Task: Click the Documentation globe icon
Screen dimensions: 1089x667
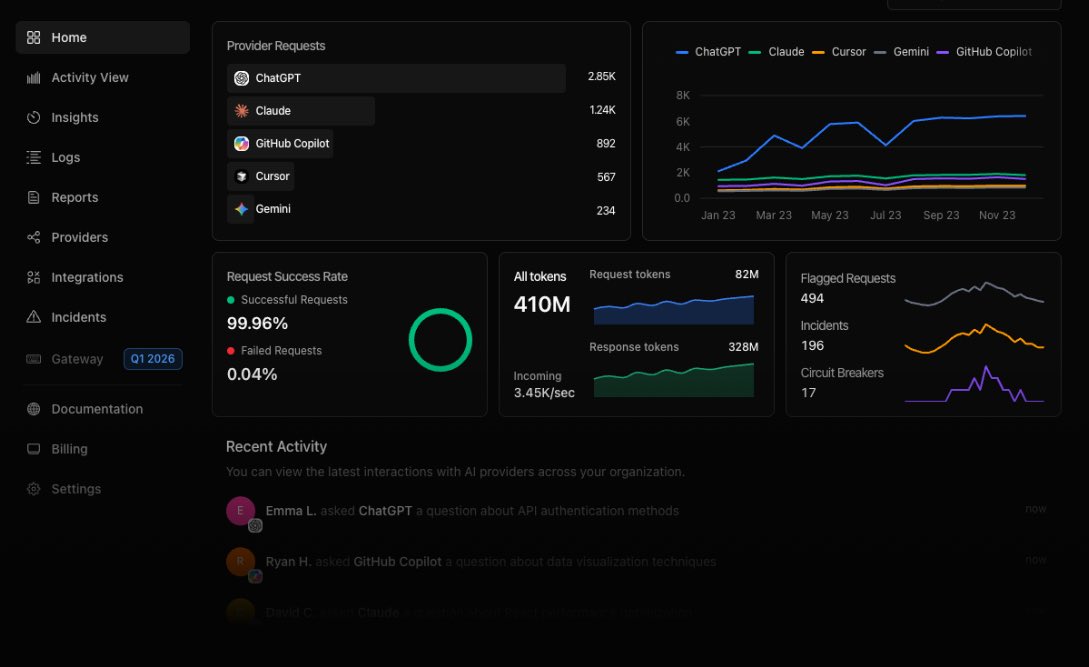Action: coord(33,409)
